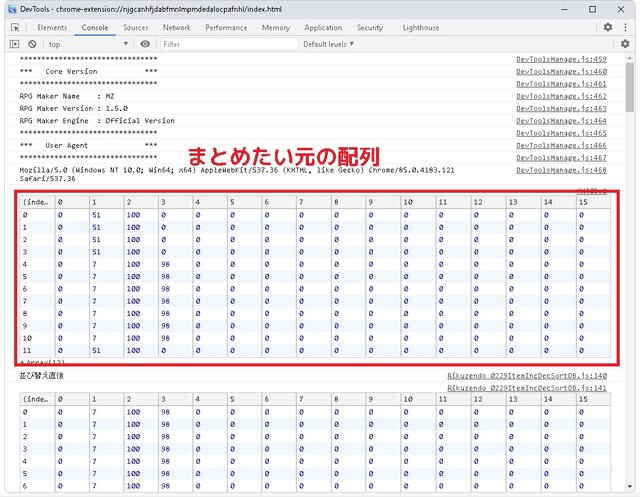The width and height of the screenshot is (640, 497).
Task: Open the Sources tab
Action: pyautogui.click(x=136, y=28)
